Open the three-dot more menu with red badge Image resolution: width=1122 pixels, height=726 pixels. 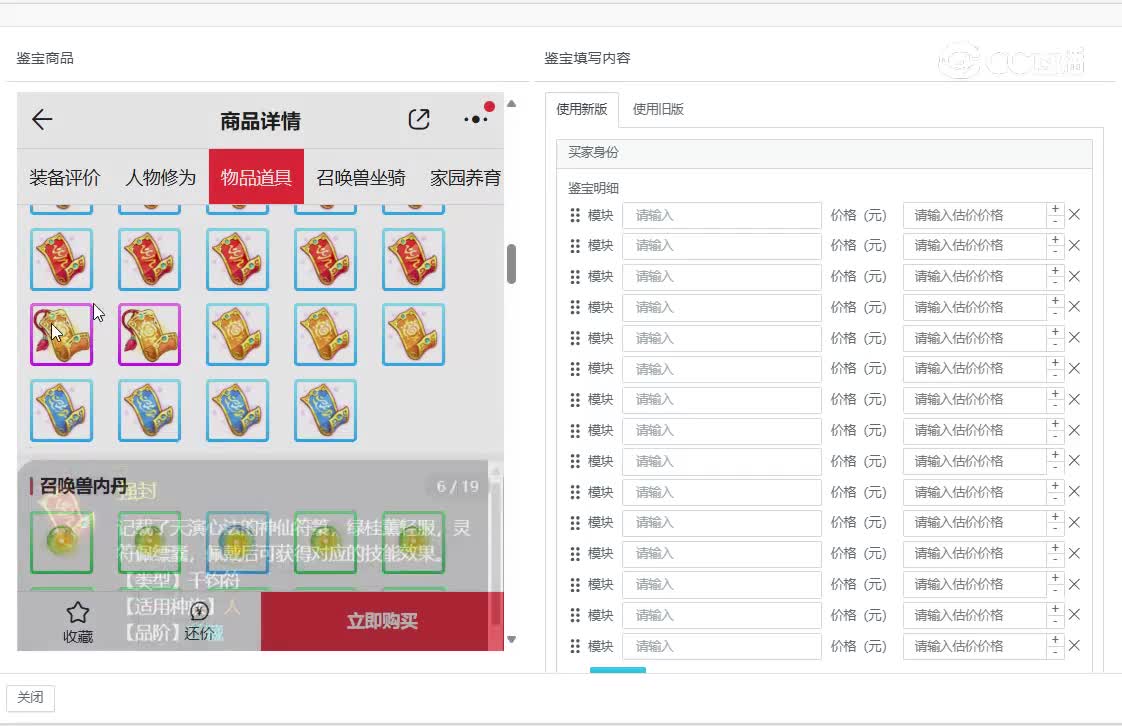pyautogui.click(x=476, y=119)
